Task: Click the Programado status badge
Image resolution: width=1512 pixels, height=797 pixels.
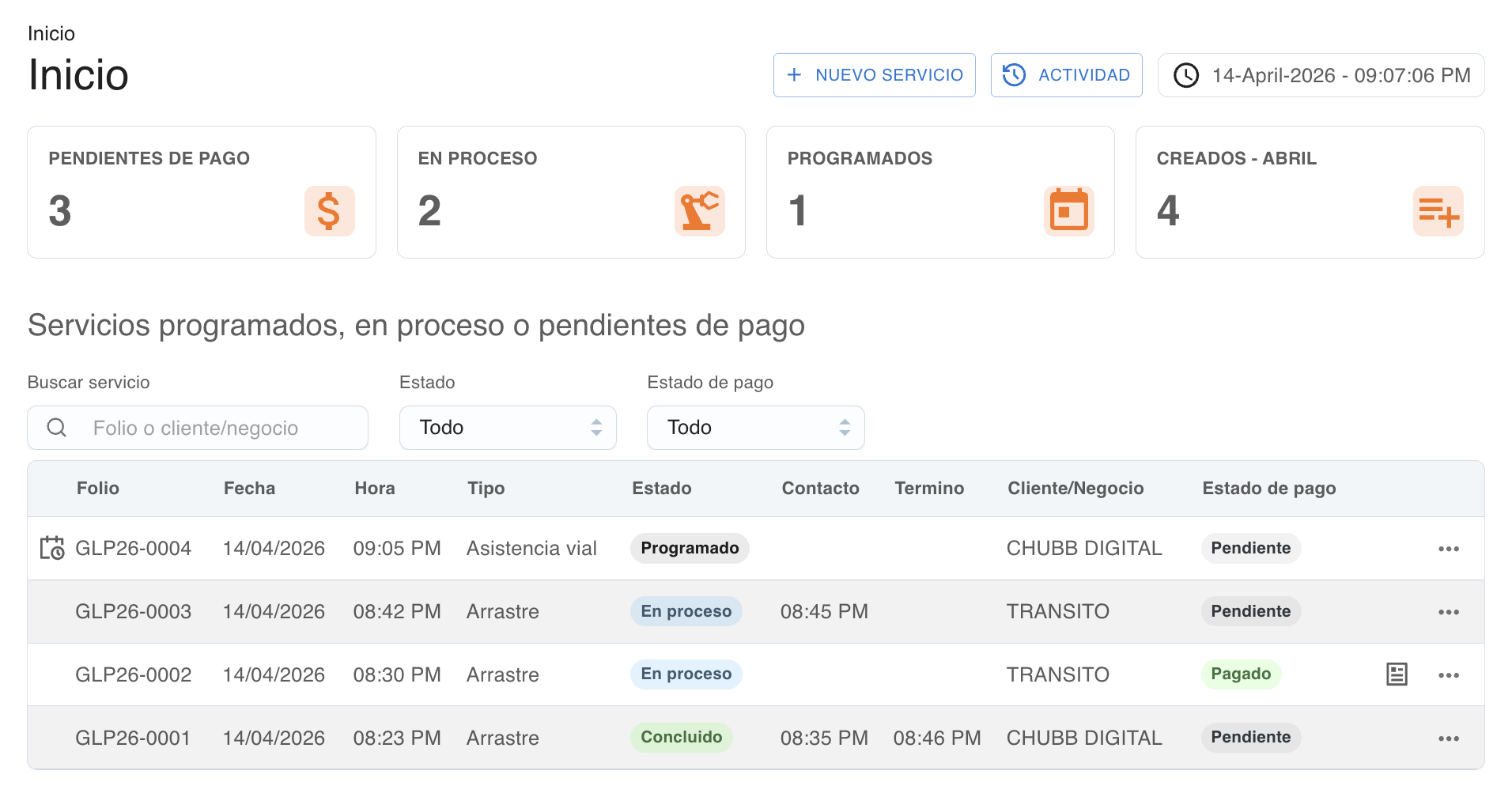Action: click(690, 548)
